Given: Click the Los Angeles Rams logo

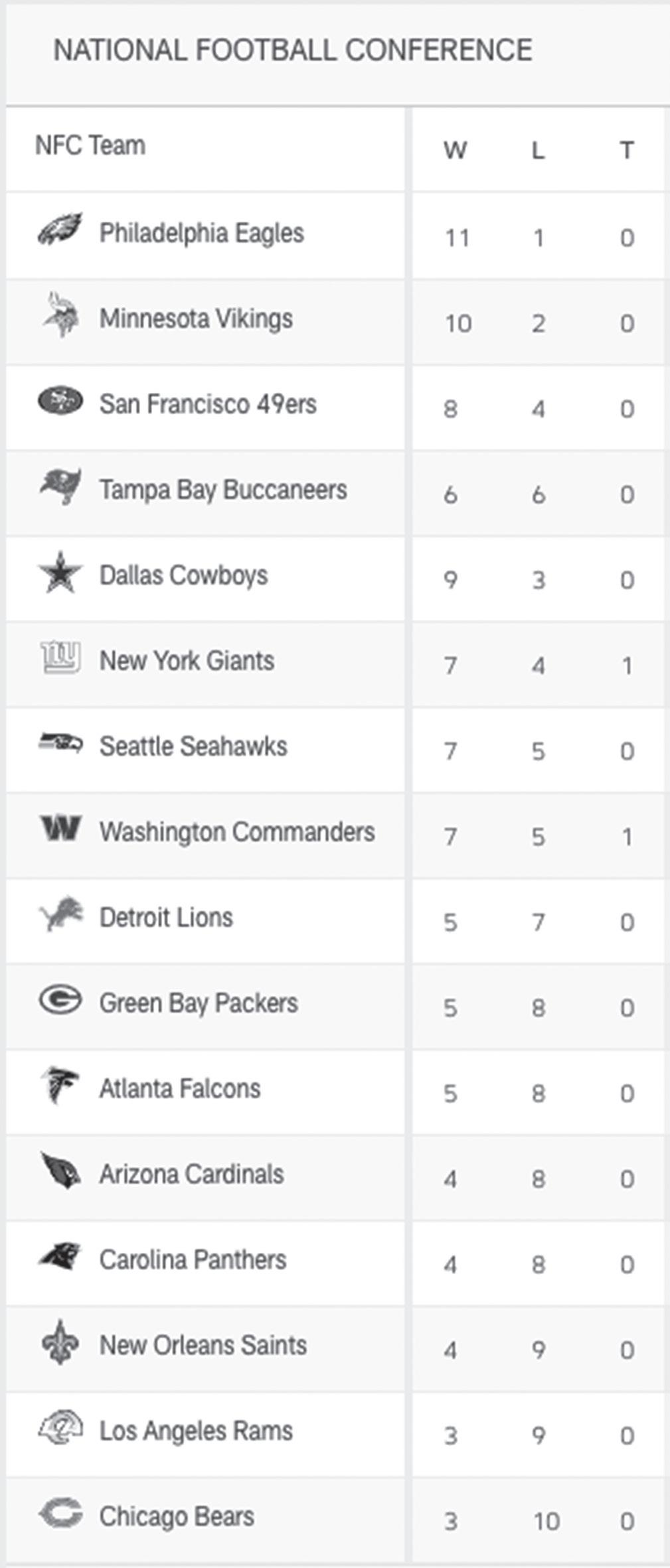Looking at the screenshot, I should point(60,1429).
